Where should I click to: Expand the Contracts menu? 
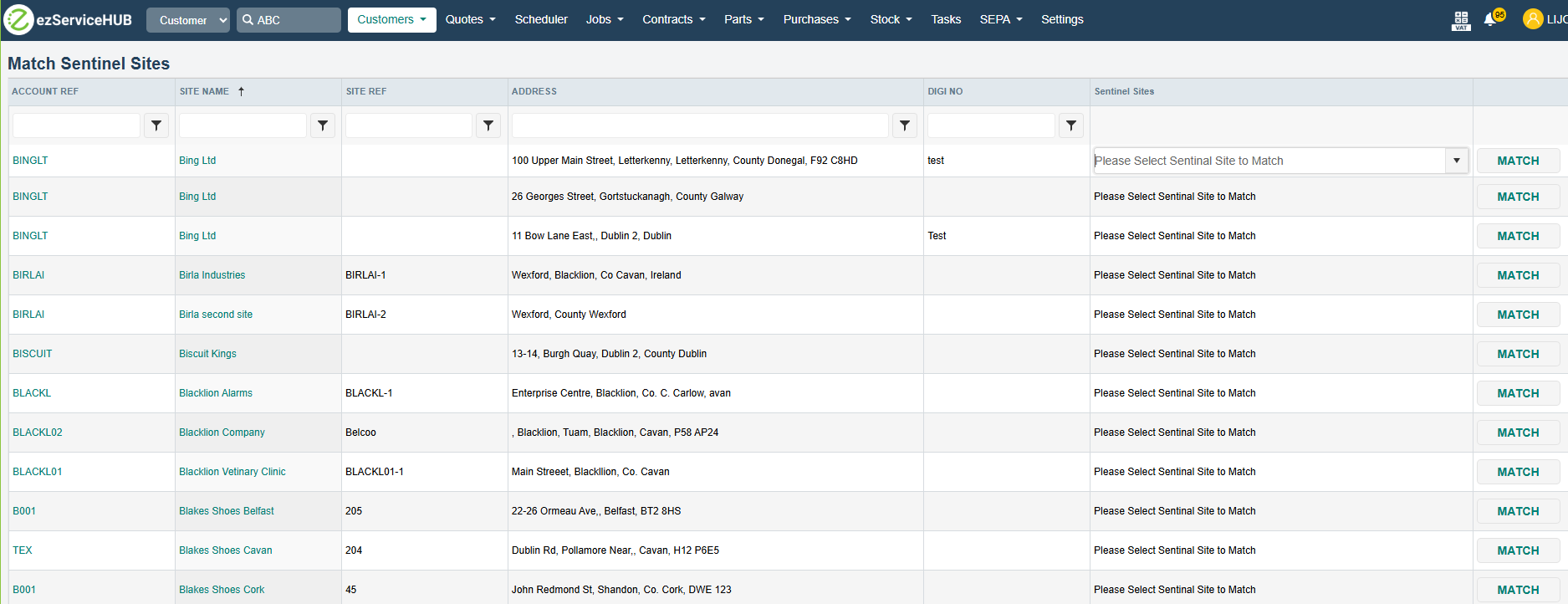tap(674, 19)
